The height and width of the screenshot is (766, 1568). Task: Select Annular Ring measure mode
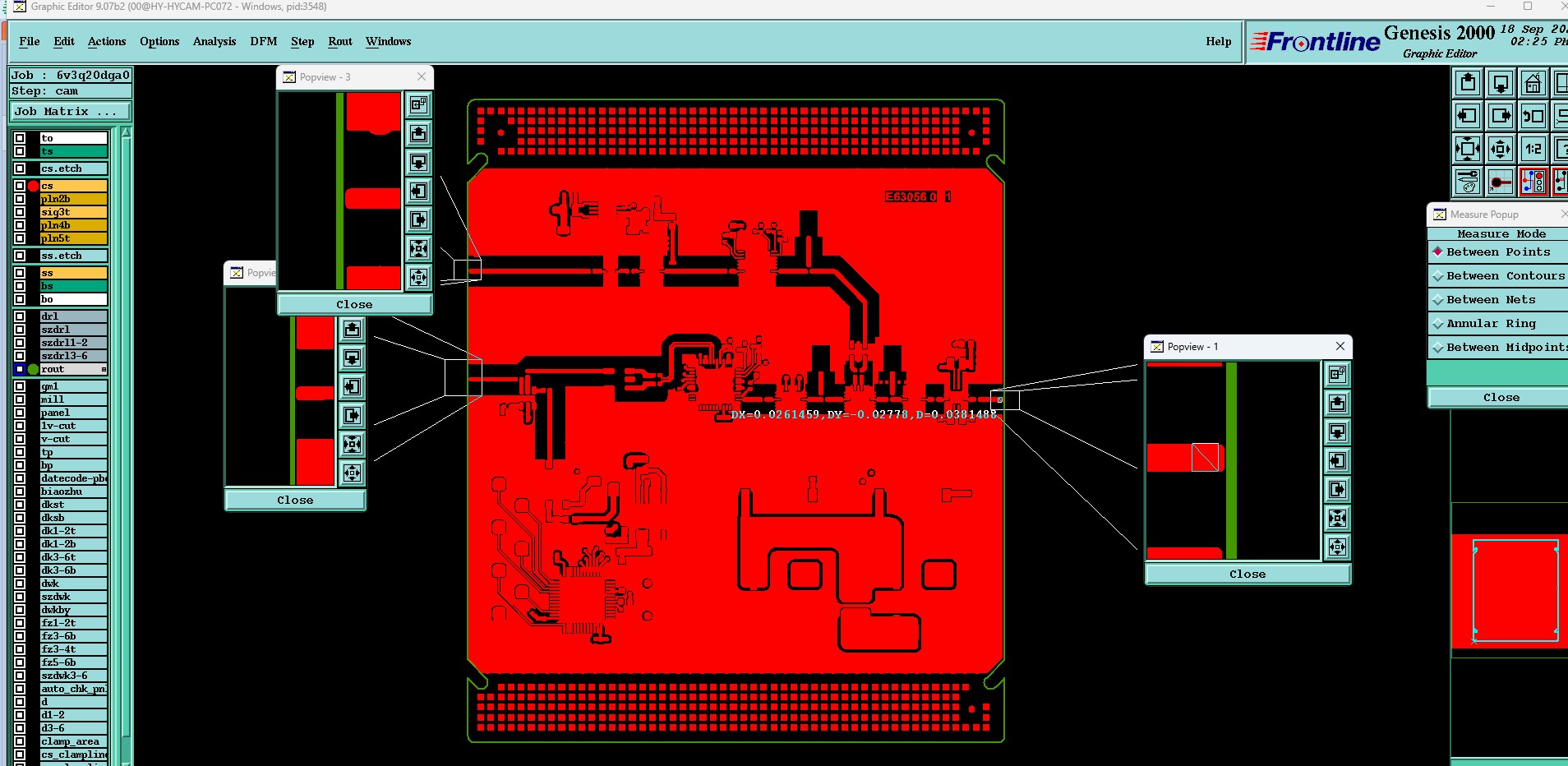tap(1498, 324)
